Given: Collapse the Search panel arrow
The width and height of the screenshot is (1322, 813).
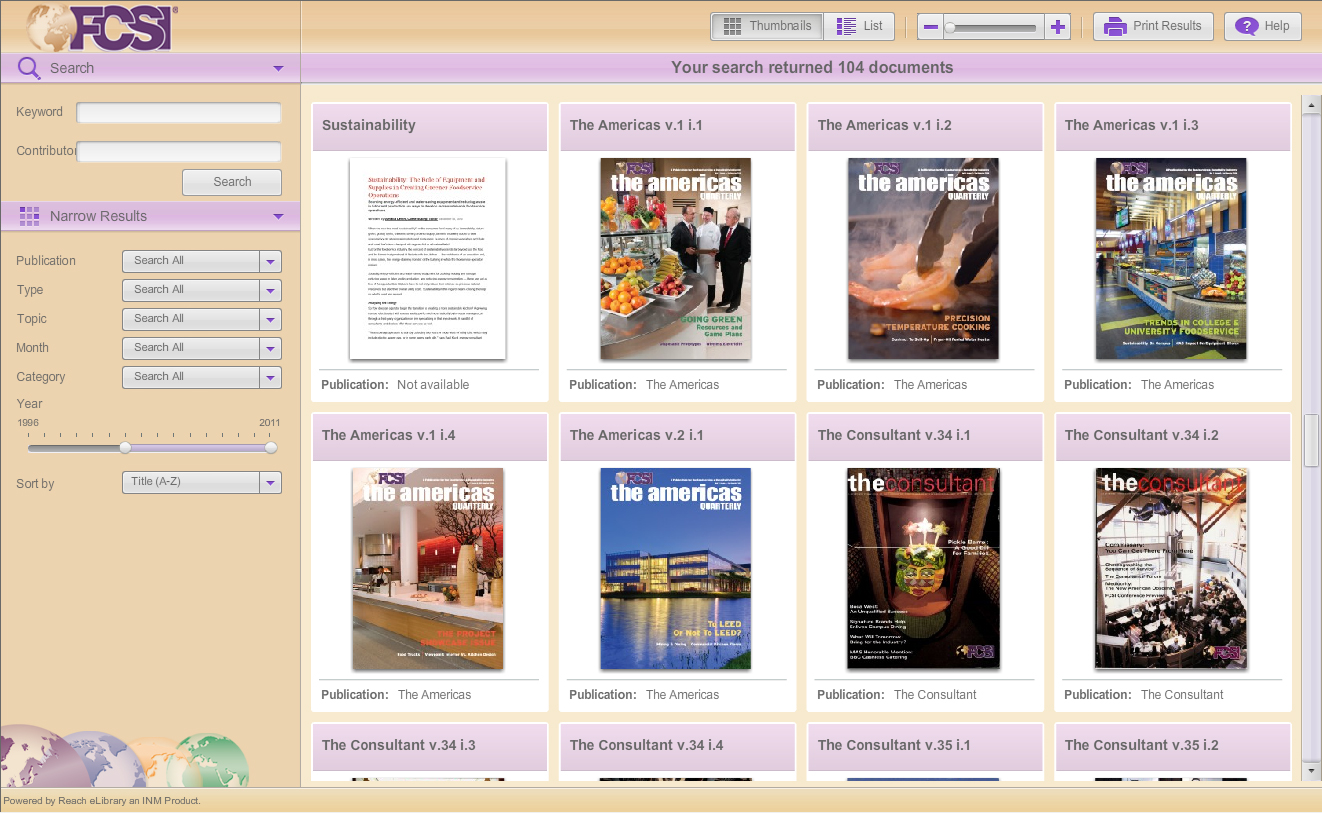Looking at the screenshot, I should [x=278, y=68].
